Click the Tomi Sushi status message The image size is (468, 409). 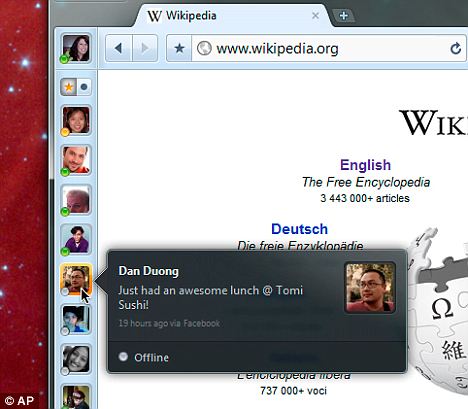point(210,297)
